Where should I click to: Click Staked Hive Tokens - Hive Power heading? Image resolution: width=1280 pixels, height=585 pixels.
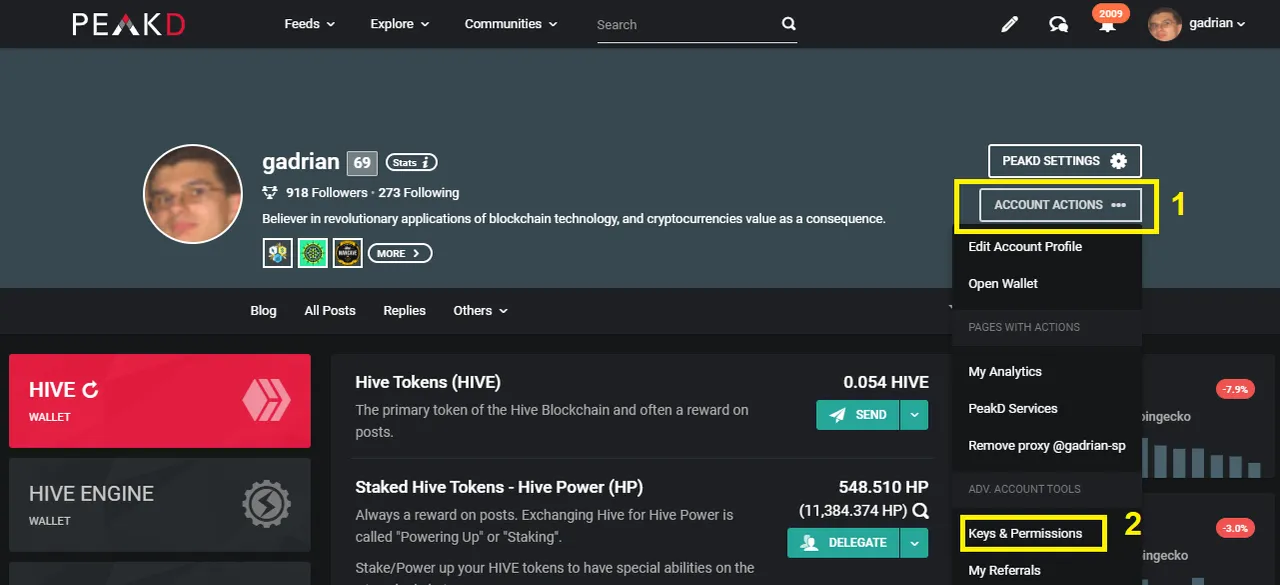click(499, 487)
